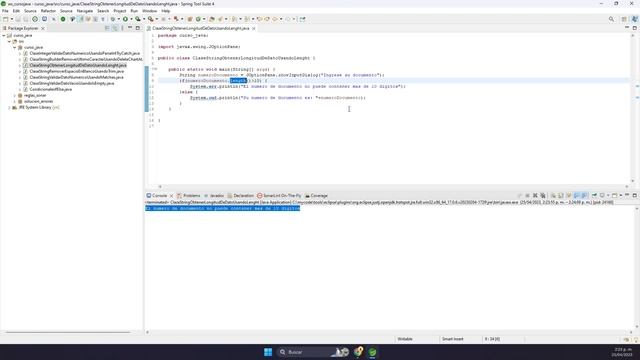The height and width of the screenshot is (360, 640).
Task: Collapse all in Package Explorer
Action: click(107, 28)
